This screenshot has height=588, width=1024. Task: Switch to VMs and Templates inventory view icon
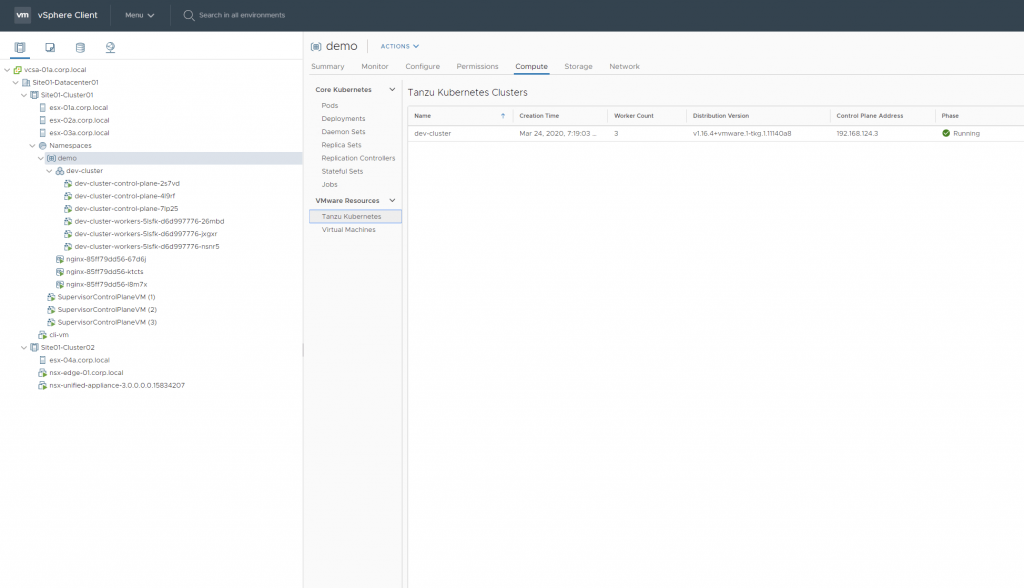tap(50, 47)
